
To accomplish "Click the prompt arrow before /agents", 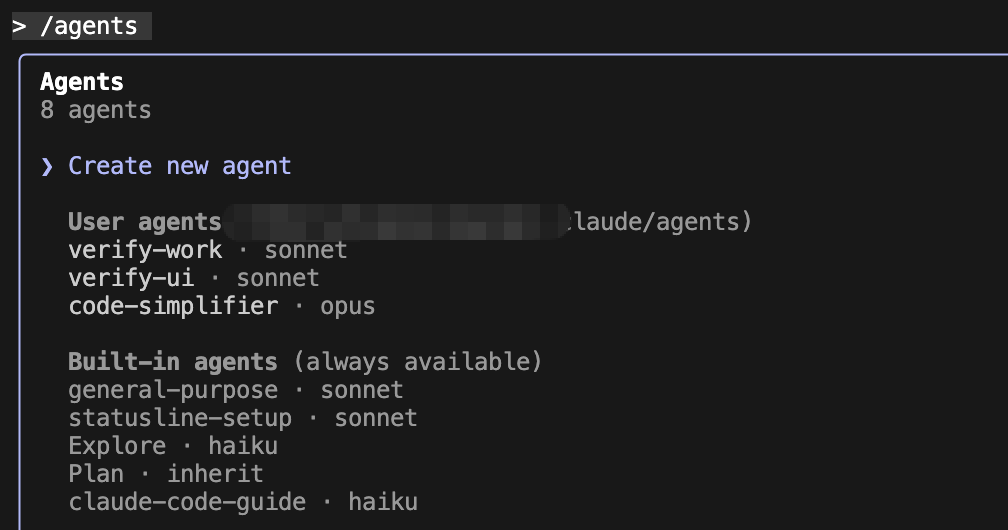I will tap(19, 26).
